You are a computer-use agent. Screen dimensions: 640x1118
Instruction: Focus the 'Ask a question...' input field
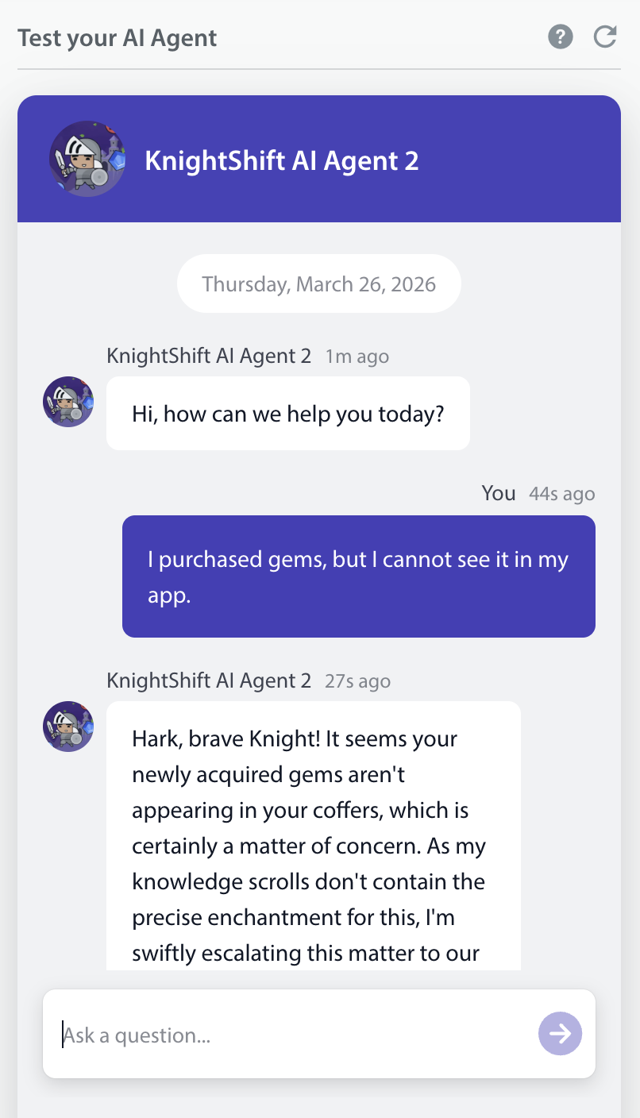coord(290,1034)
